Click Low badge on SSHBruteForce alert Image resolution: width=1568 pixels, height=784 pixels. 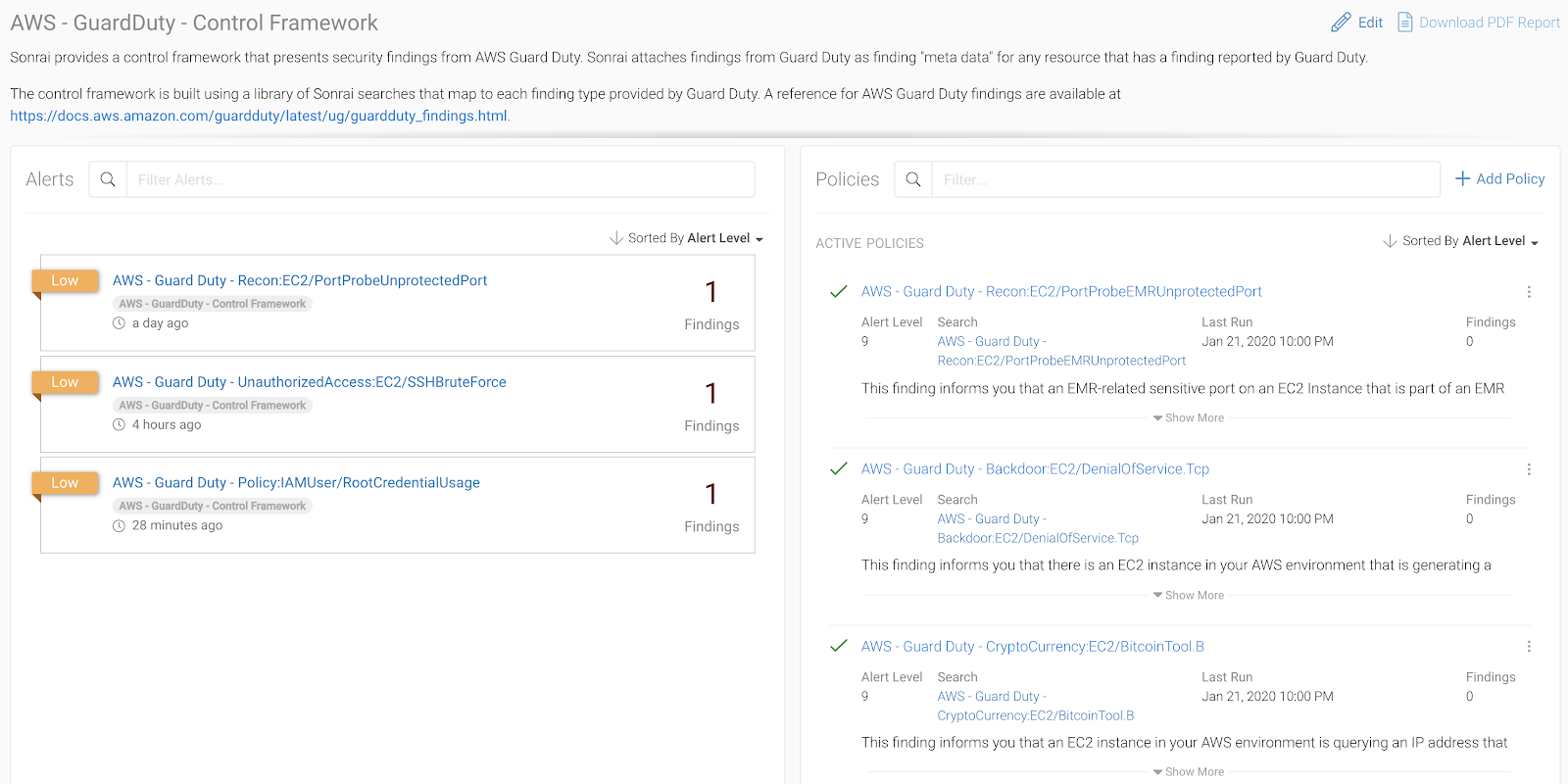click(x=65, y=382)
